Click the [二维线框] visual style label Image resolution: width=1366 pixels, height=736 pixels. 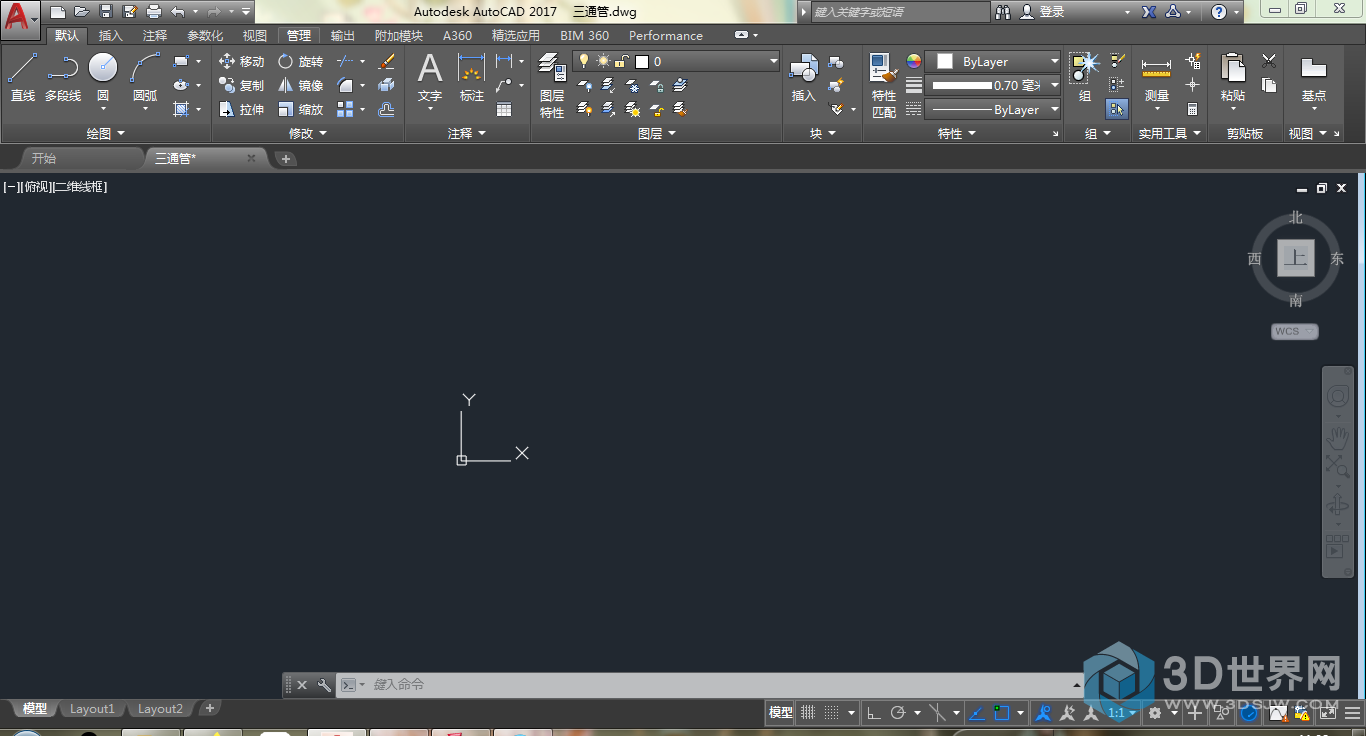tap(79, 187)
